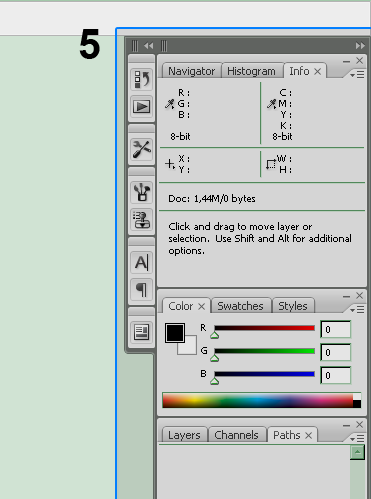Open the Paths panel flyout menu
Viewport: 371px width, 499px height.
[x=357, y=438]
